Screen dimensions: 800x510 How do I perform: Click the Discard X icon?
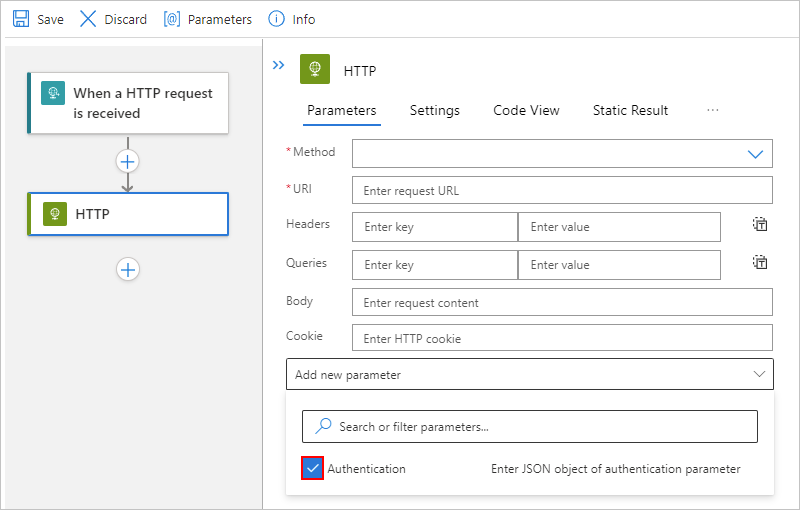click(x=89, y=19)
